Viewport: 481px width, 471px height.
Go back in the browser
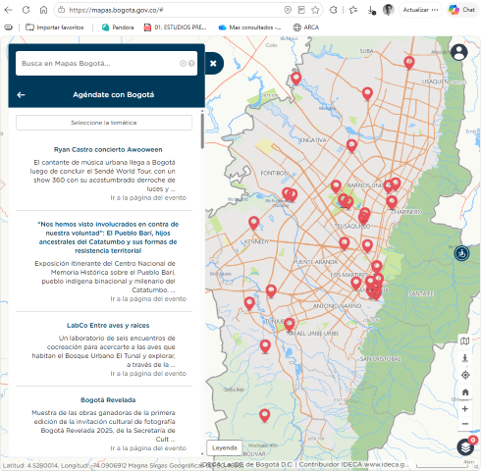(x=9, y=10)
